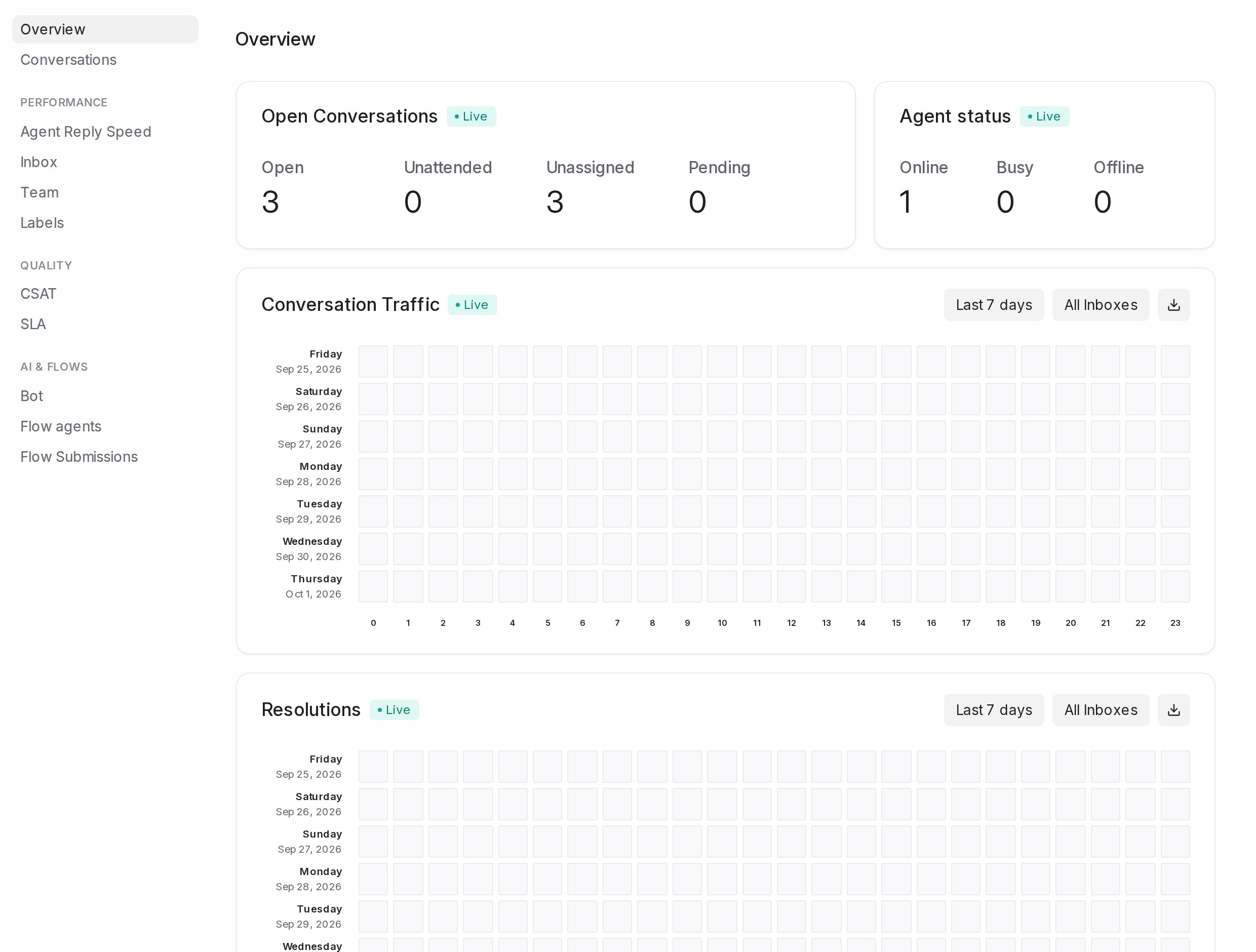Select Overview in the sidebar
1256x952 pixels.
[105, 29]
